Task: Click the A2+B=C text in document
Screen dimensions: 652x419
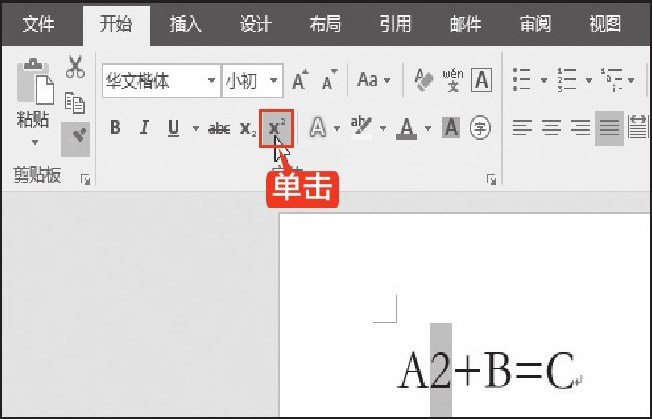Action: [487, 370]
